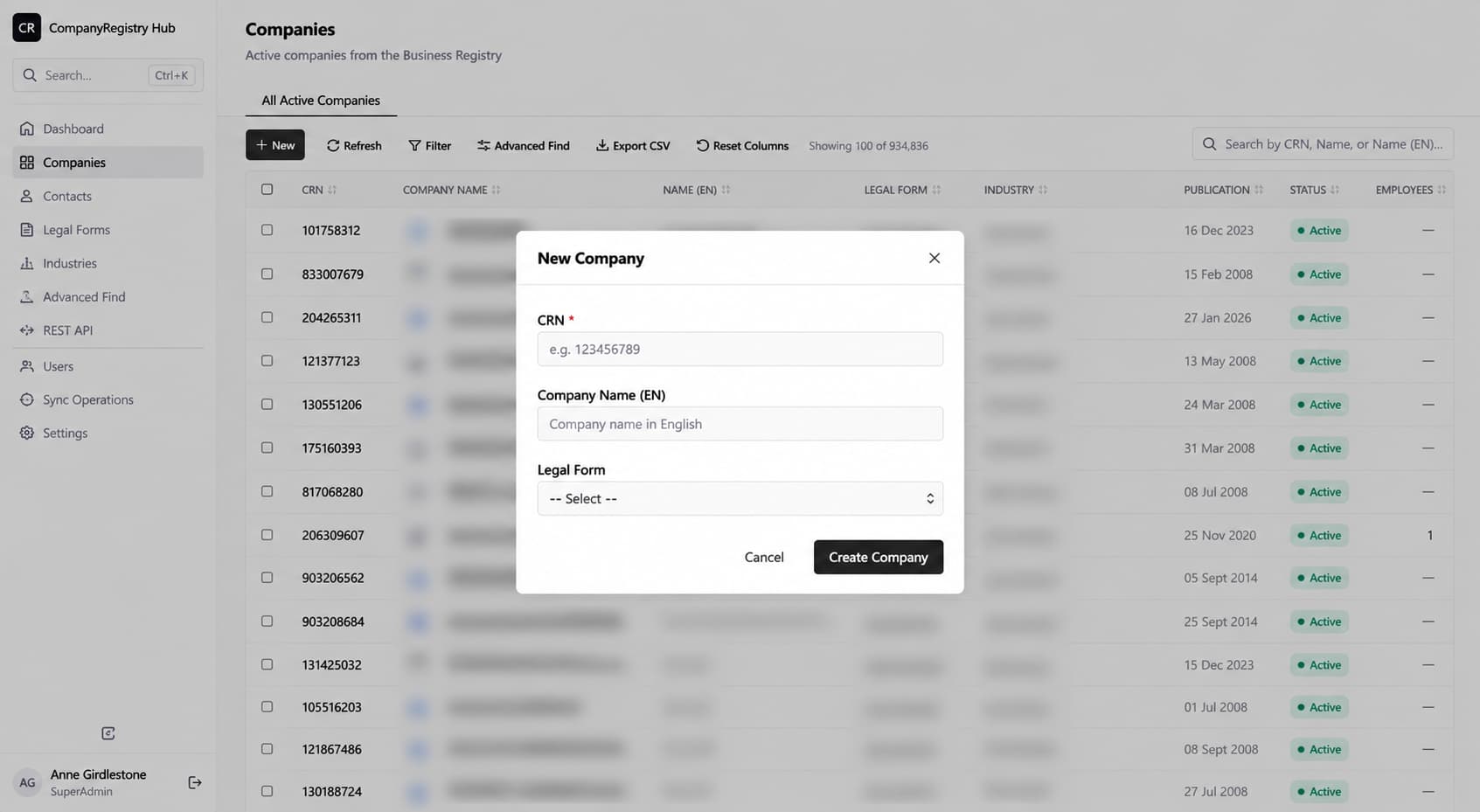Image resolution: width=1480 pixels, height=812 pixels.
Task: Go to Legal Forms page
Action: point(108,230)
